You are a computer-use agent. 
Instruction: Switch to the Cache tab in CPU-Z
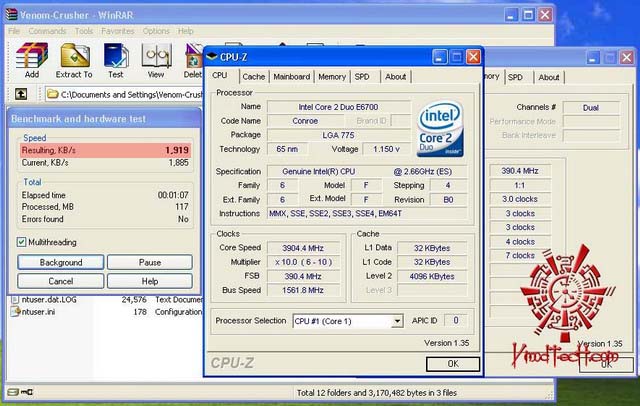click(x=253, y=77)
